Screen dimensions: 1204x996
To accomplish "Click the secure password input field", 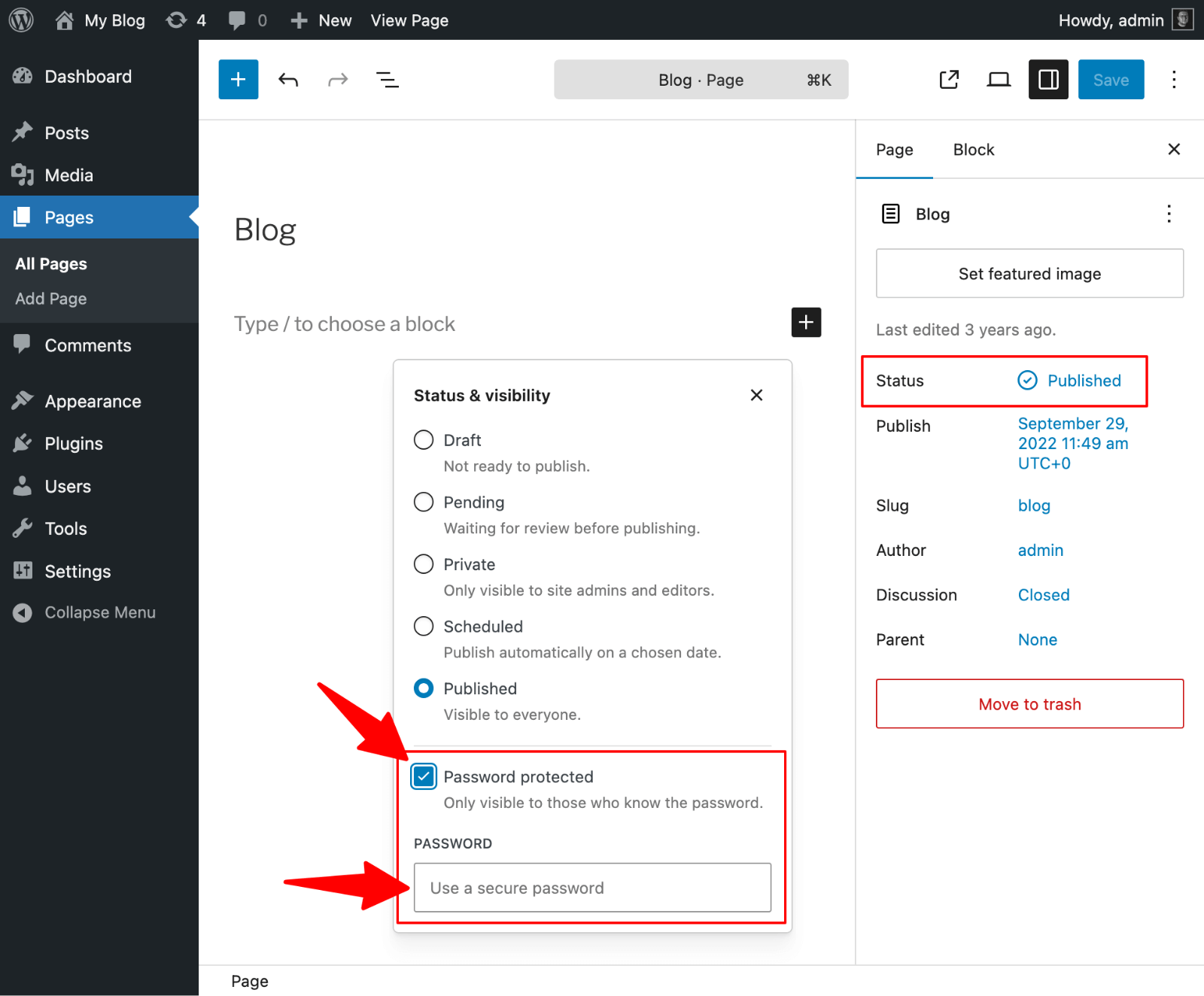I will click(x=592, y=888).
